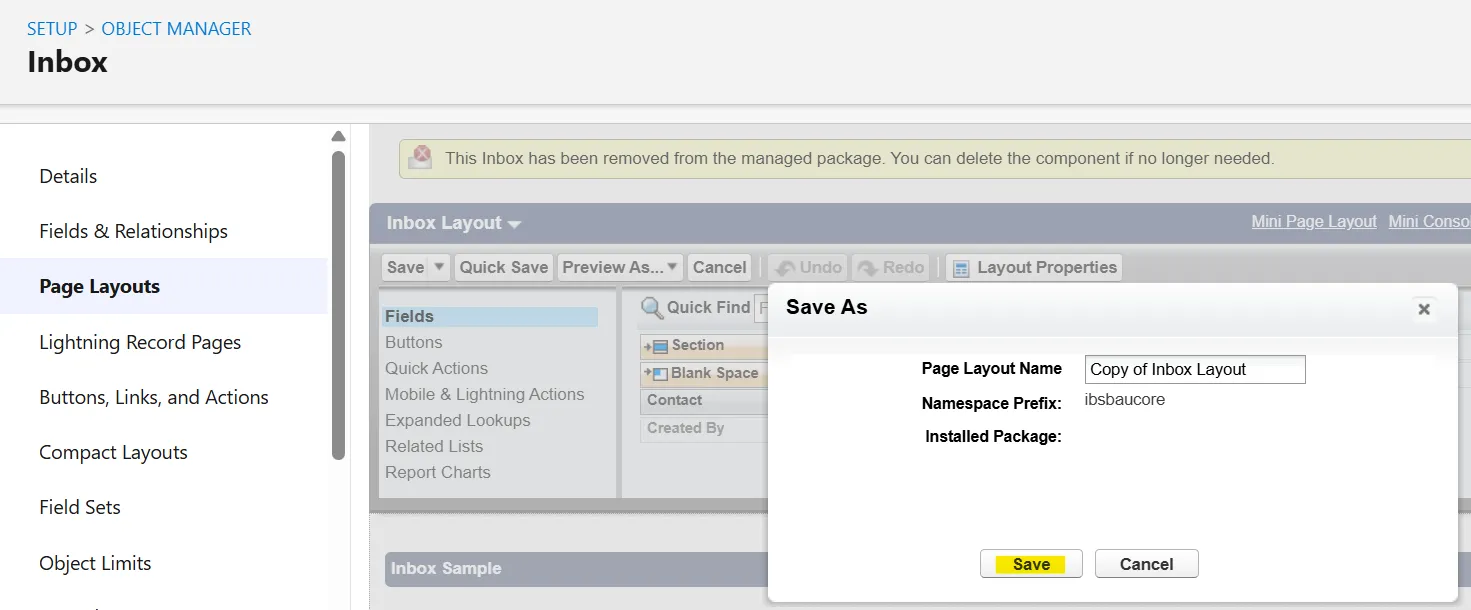The width and height of the screenshot is (1471, 610).
Task: Select Related Lists palette category
Action: coord(434,446)
